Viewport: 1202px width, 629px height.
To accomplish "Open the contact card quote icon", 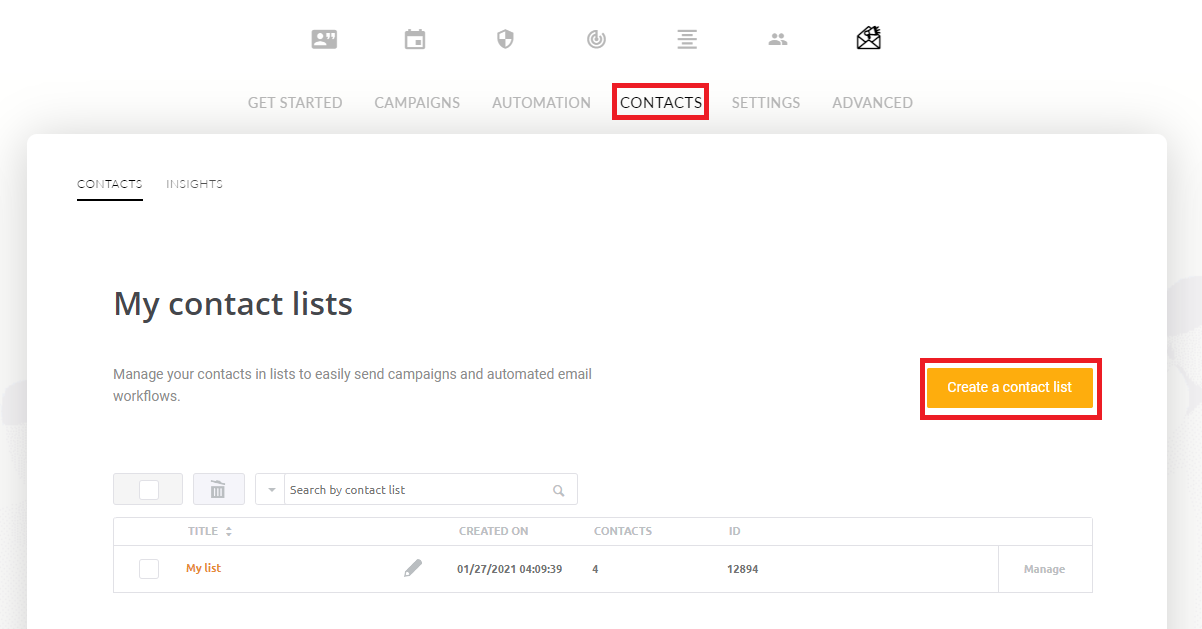I will pos(324,39).
